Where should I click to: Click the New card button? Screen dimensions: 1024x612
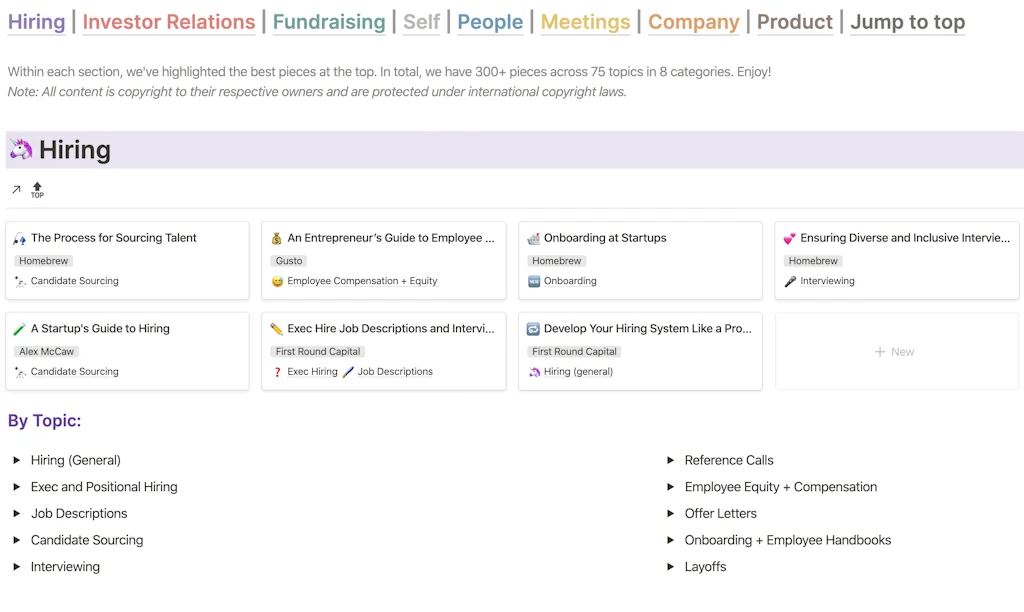tap(895, 351)
